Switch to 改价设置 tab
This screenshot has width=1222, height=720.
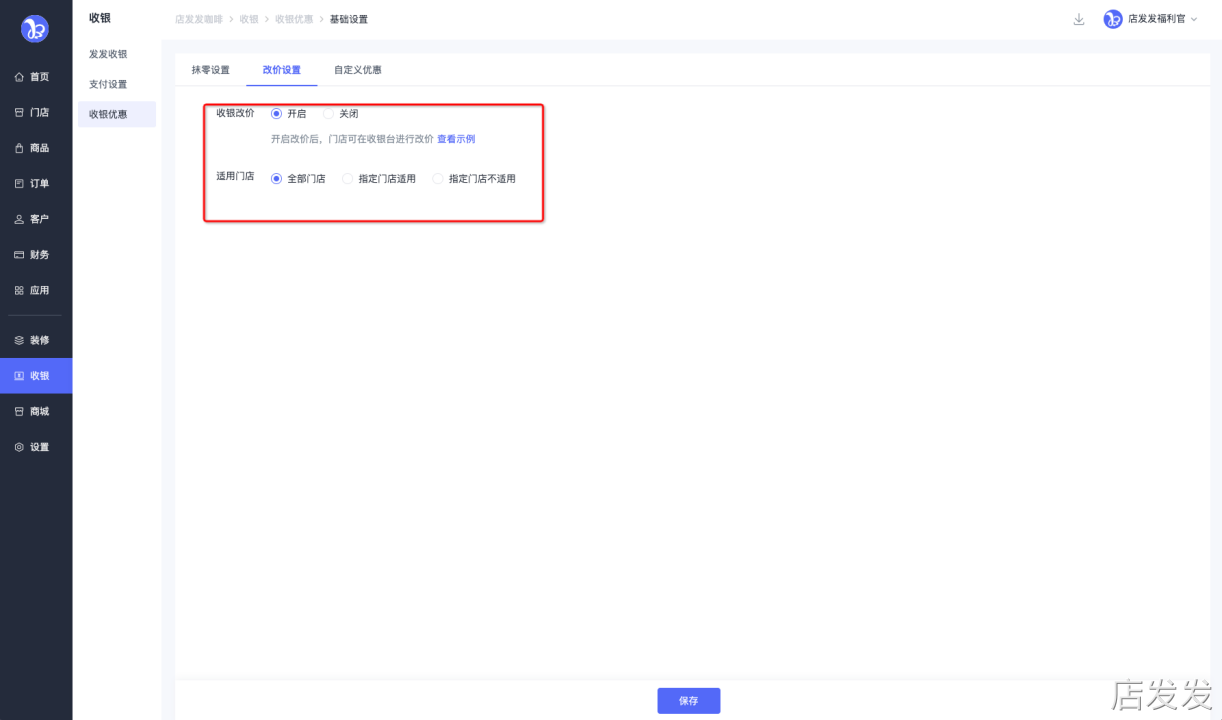[282, 70]
